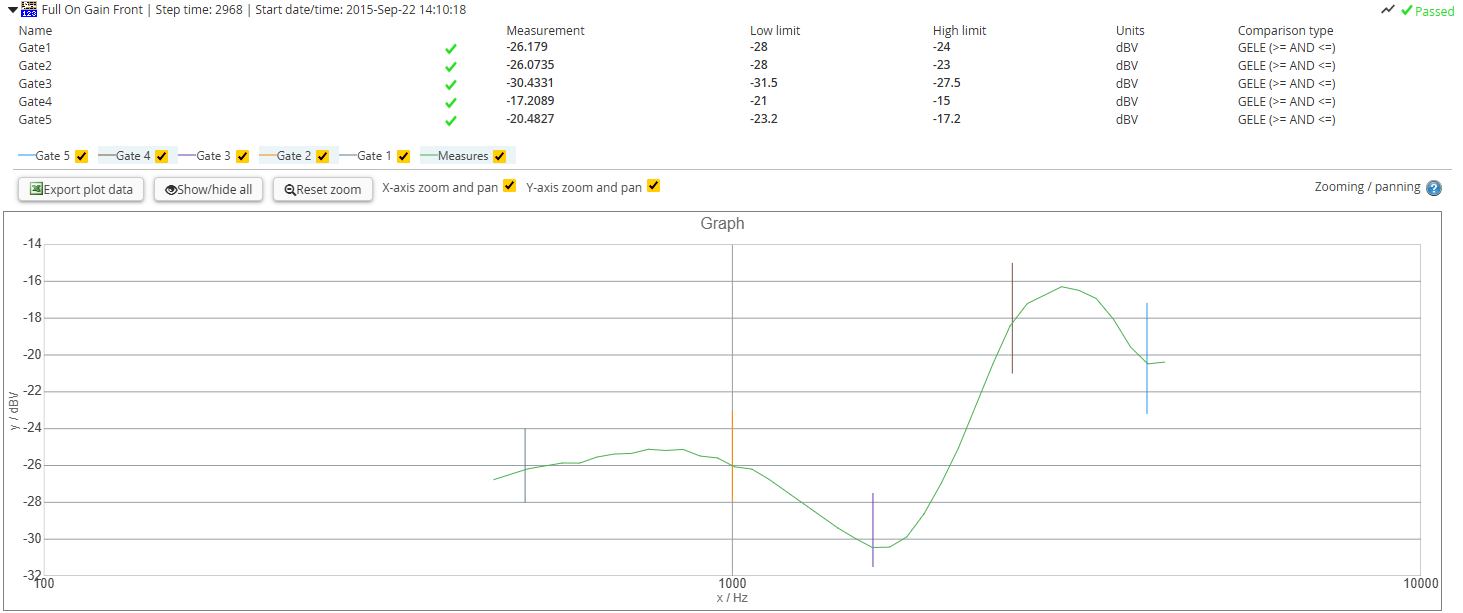Click the measurement value -20.4827
Viewport: 1463px width, 613px height.
click(530, 119)
